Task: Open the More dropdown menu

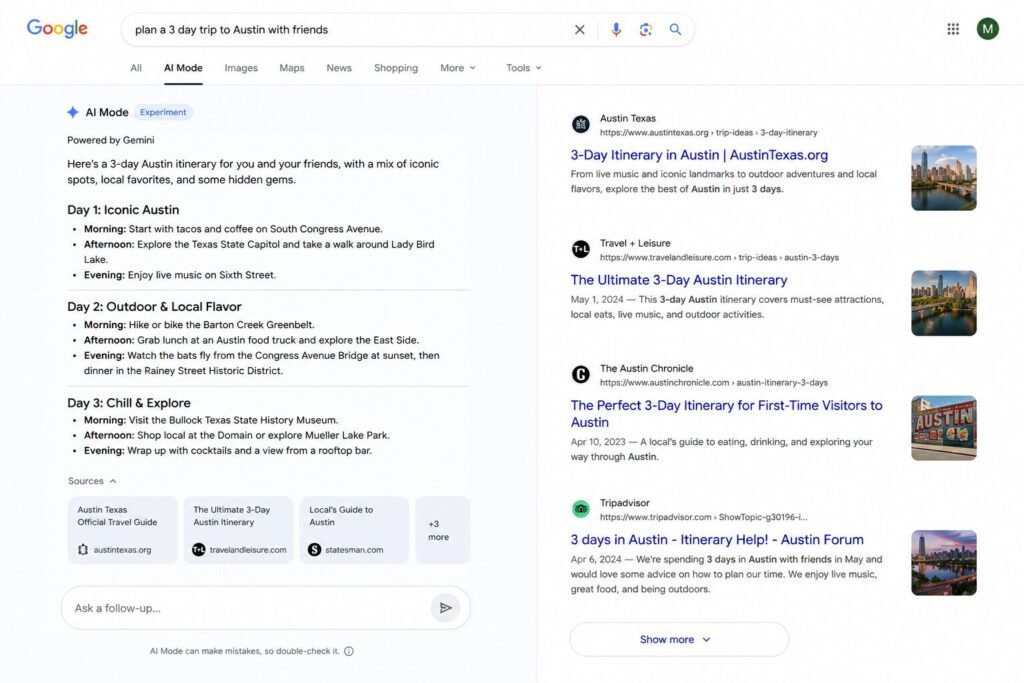Action: pyautogui.click(x=458, y=68)
